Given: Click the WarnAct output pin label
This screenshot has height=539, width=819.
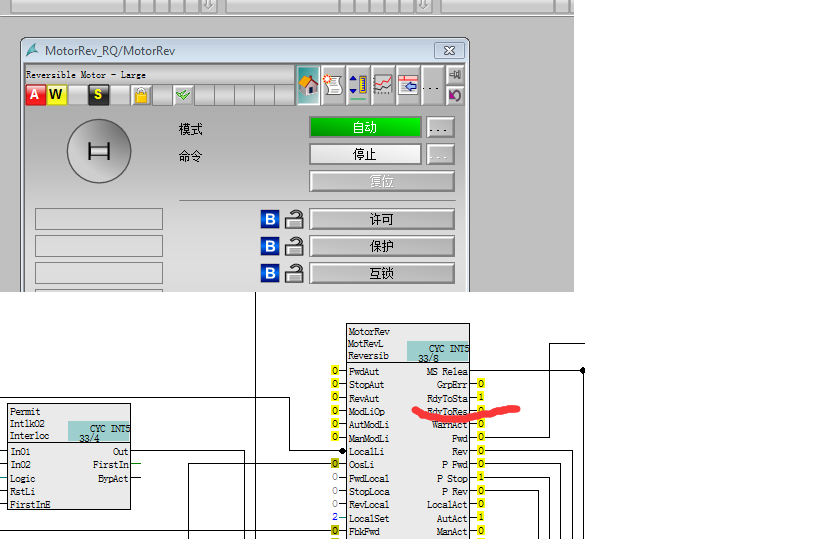Looking at the screenshot, I should point(450,425).
